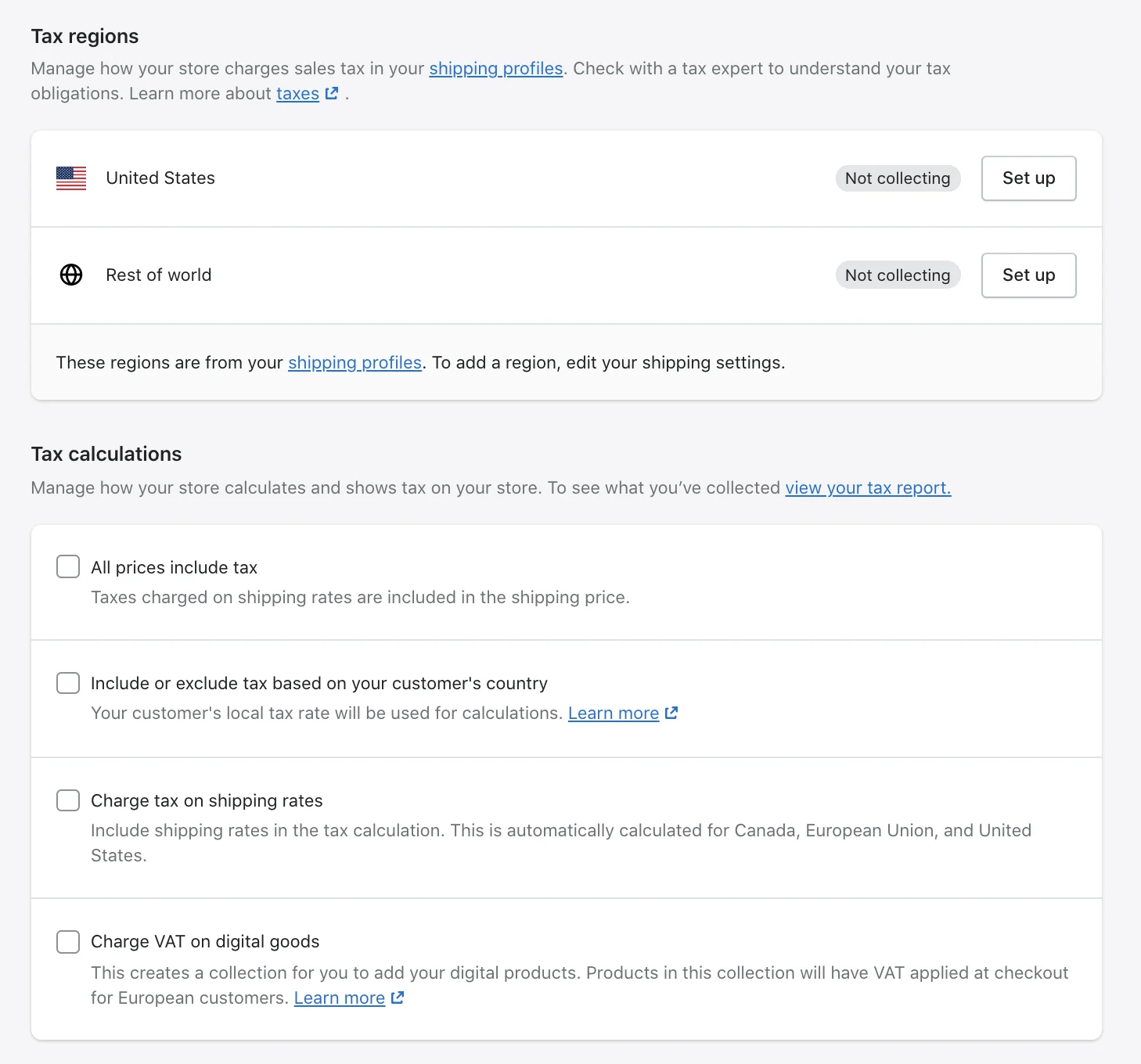The image size is (1141, 1064).
Task: Open the shipping profiles link in the intro text
Action: tap(495, 69)
